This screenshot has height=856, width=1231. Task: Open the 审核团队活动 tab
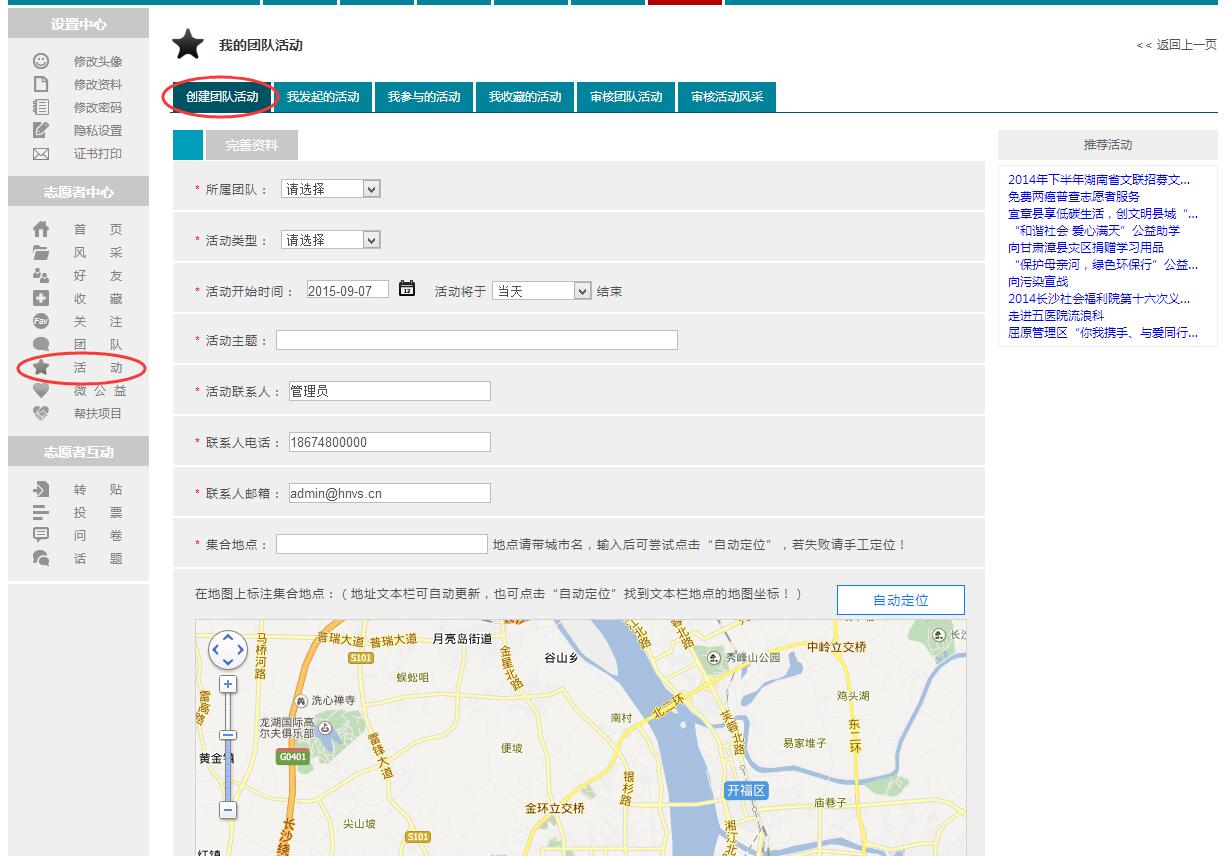[x=626, y=97]
